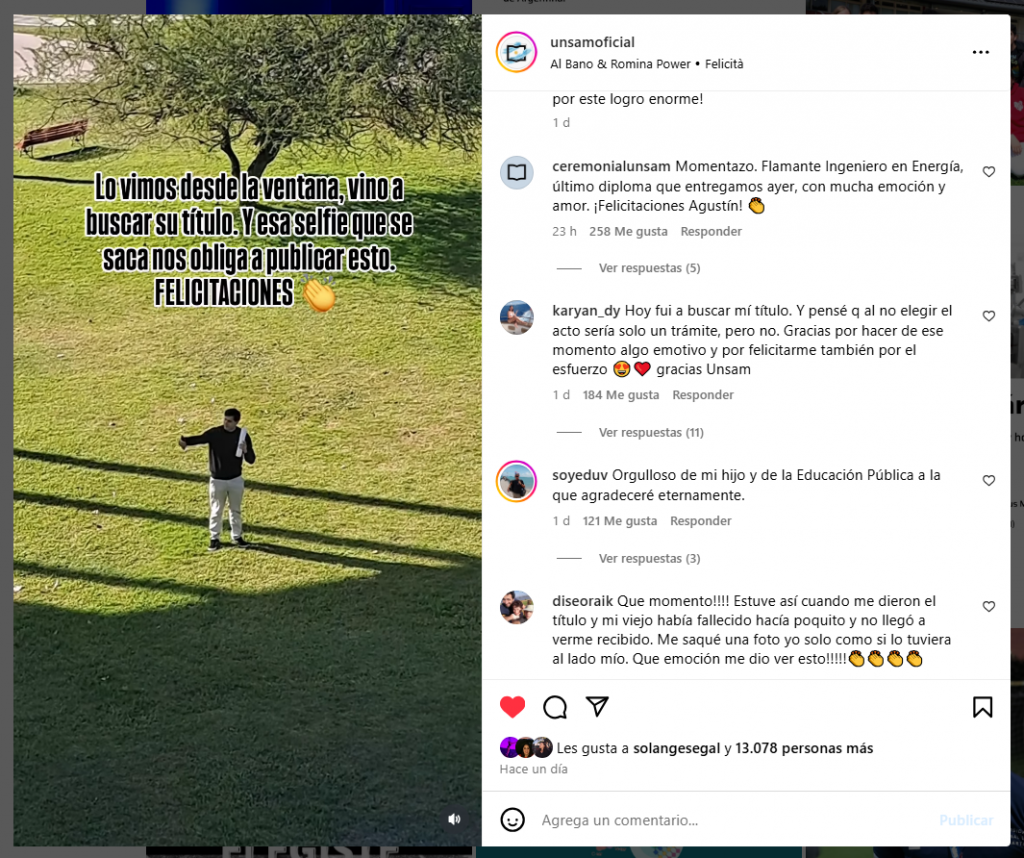
Task: Open unsamoficial profile name link
Action: 592,42
